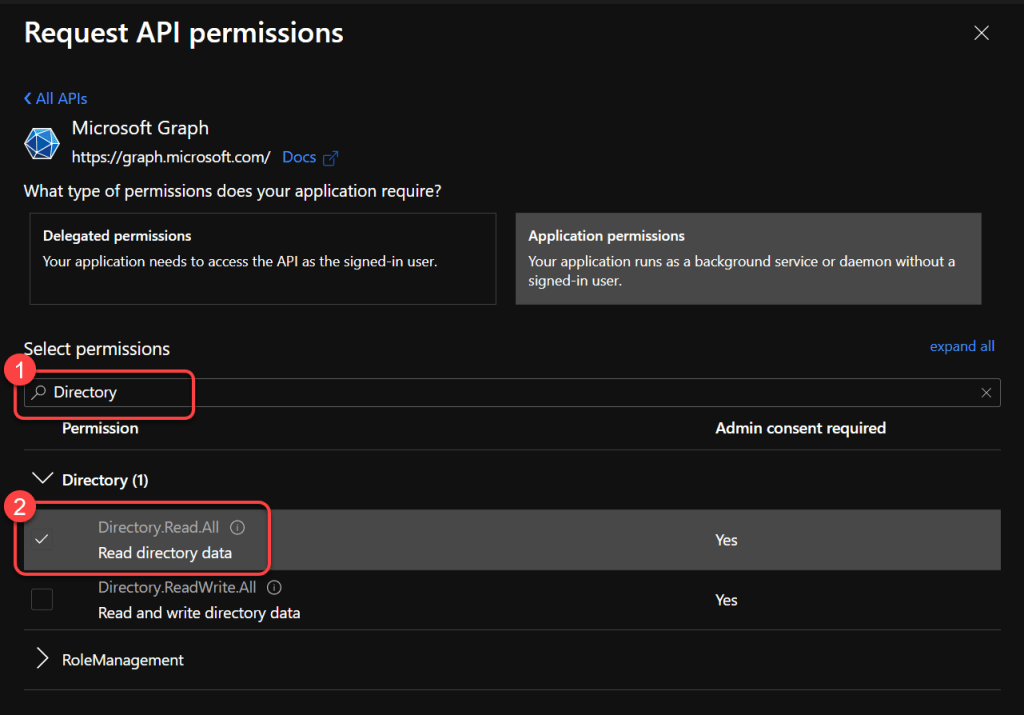Uncheck the Directory.Read.All checkbox
The image size is (1024, 715).
pyautogui.click(x=42, y=540)
